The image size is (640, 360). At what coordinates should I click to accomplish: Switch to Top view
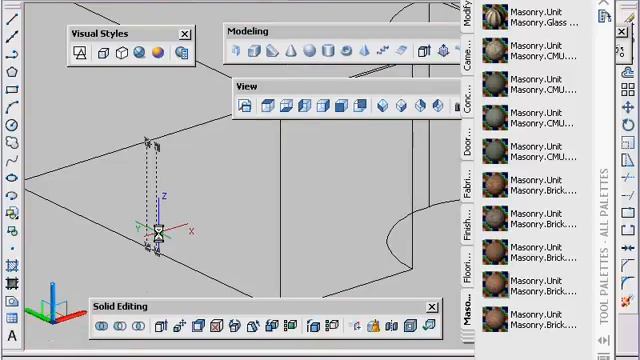click(x=268, y=106)
